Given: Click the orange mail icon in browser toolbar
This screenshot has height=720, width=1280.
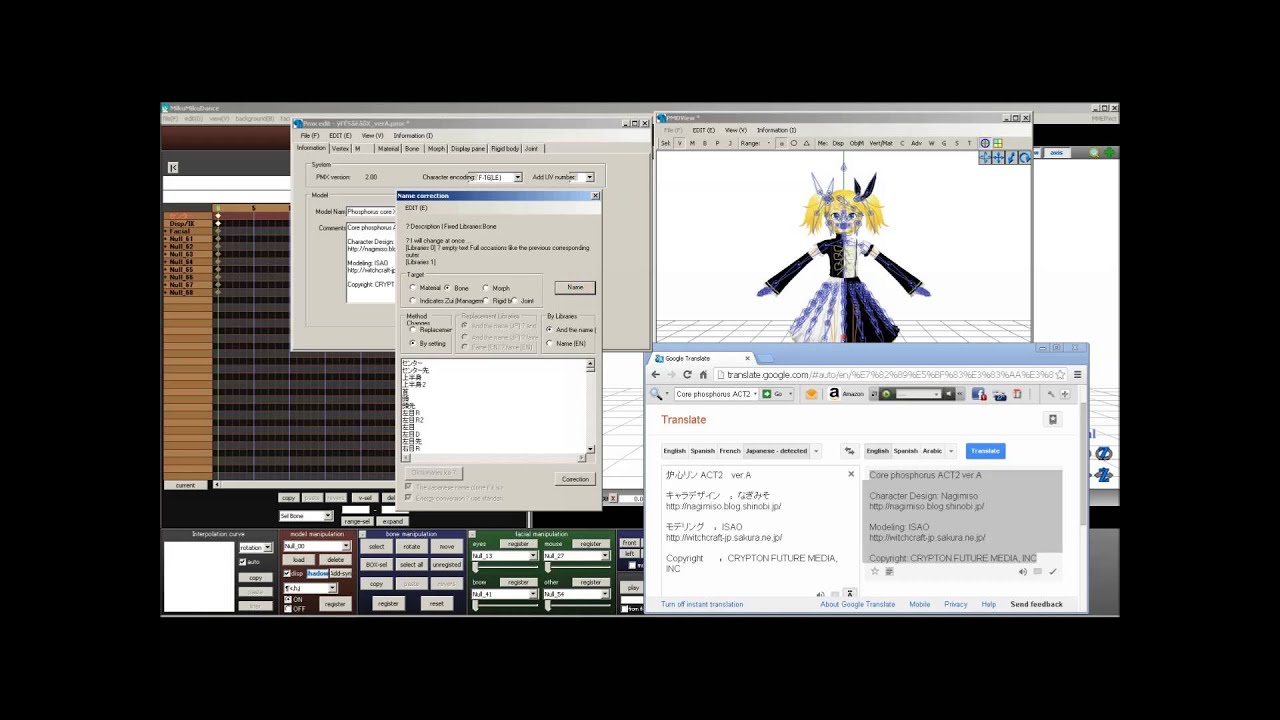Looking at the screenshot, I should tap(811, 394).
